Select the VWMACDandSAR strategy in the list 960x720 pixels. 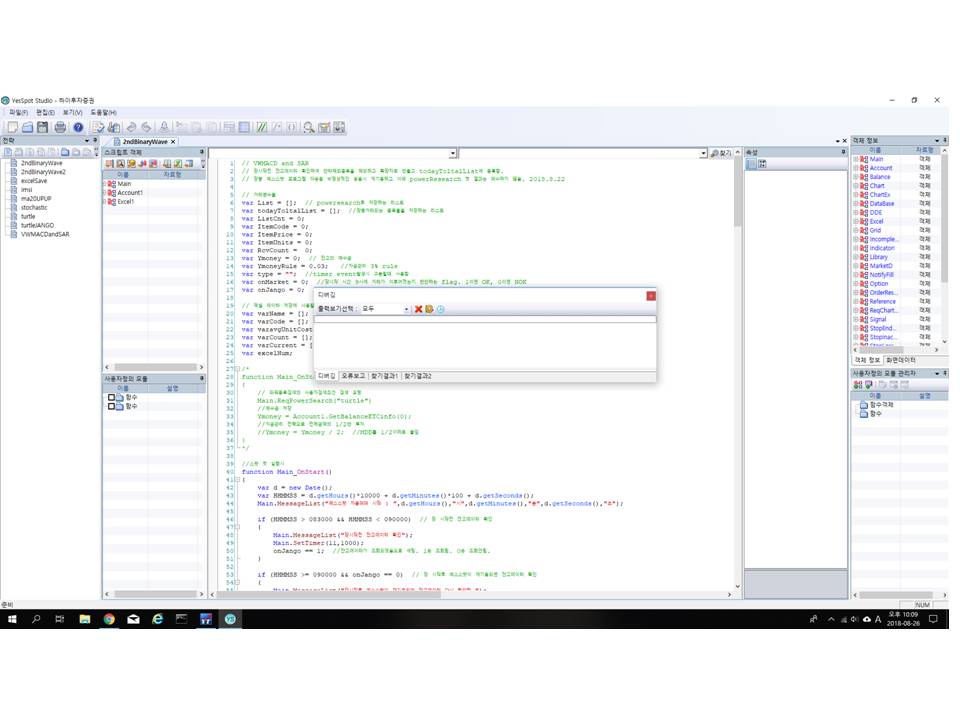click(x=44, y=233)
